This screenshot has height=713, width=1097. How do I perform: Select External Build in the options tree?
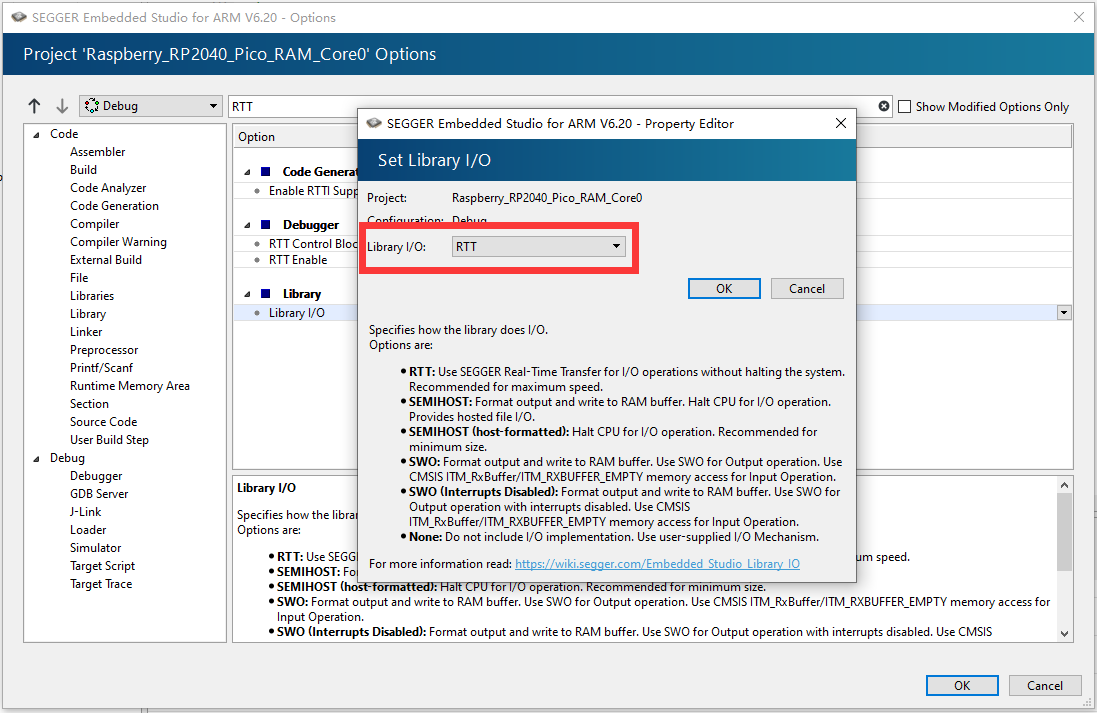(106, 260)
